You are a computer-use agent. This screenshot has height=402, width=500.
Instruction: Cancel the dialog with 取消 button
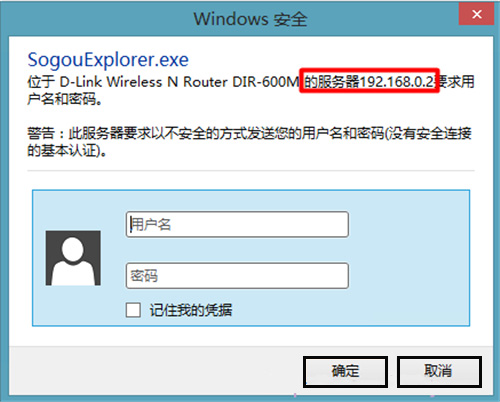(x=439, y=372)
